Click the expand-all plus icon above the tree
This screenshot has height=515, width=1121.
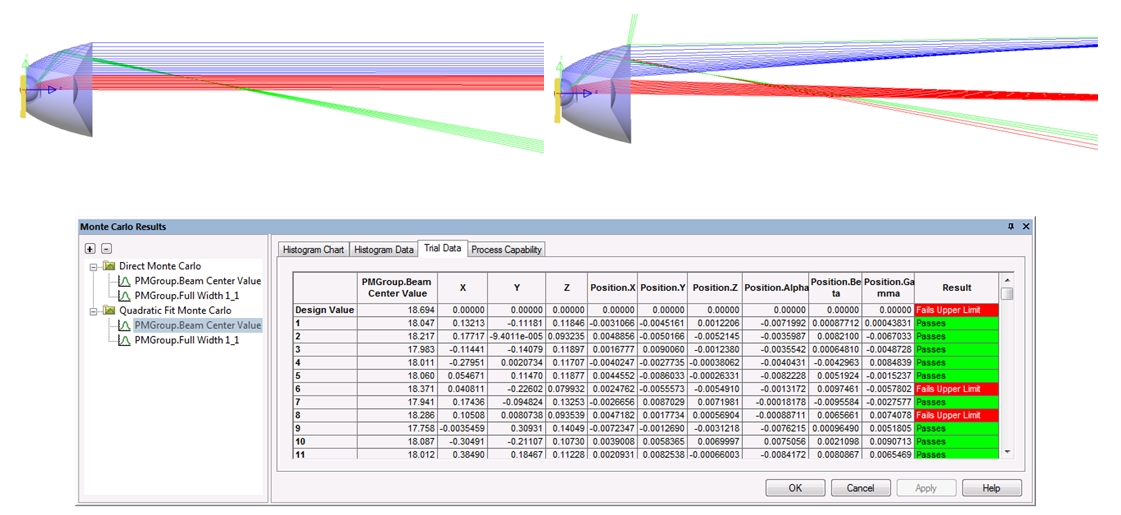90,248
